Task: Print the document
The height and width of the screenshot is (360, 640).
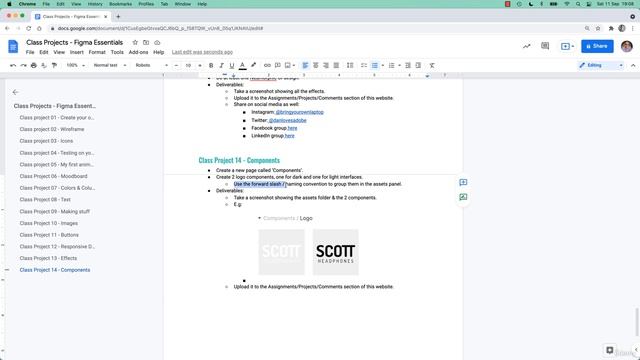Action: point(33,65)
